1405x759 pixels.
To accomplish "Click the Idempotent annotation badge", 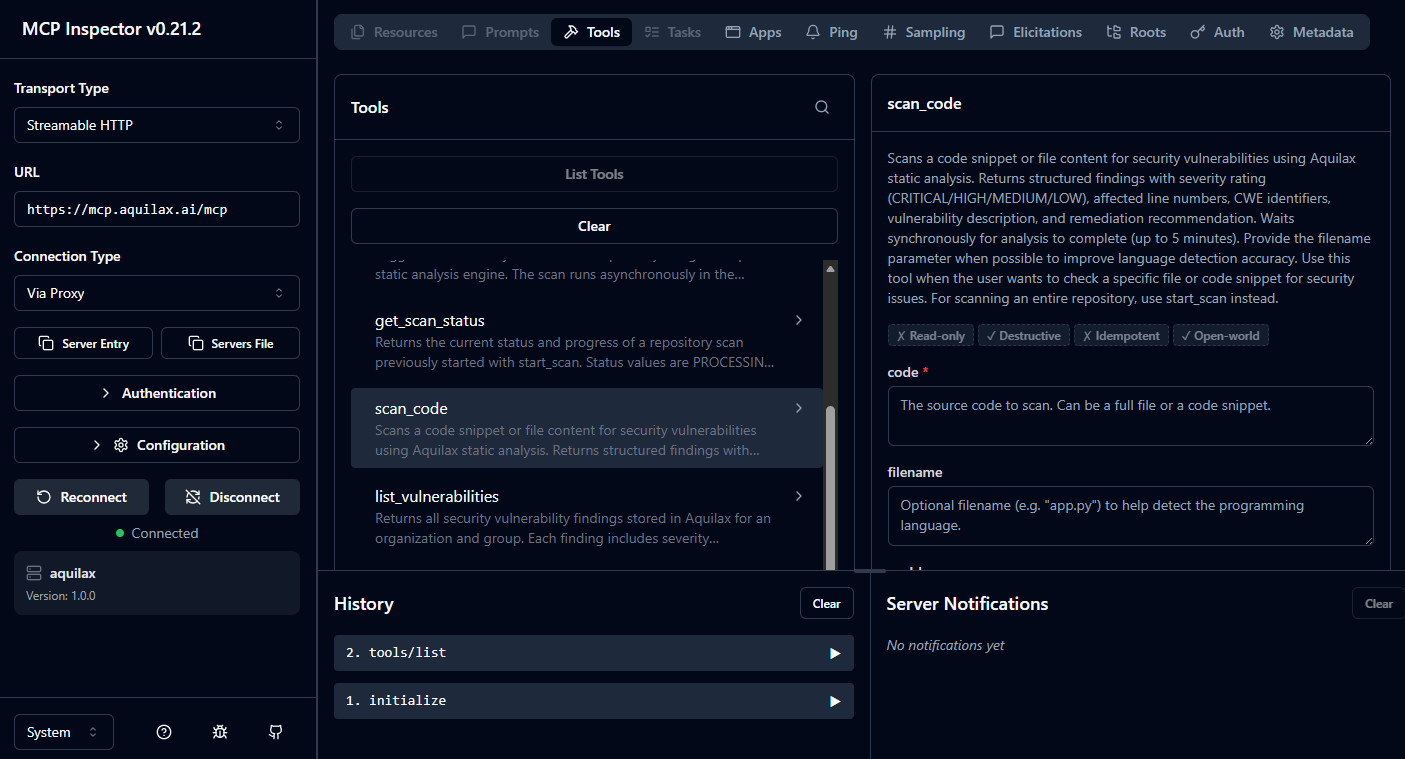I will 1121,336.
